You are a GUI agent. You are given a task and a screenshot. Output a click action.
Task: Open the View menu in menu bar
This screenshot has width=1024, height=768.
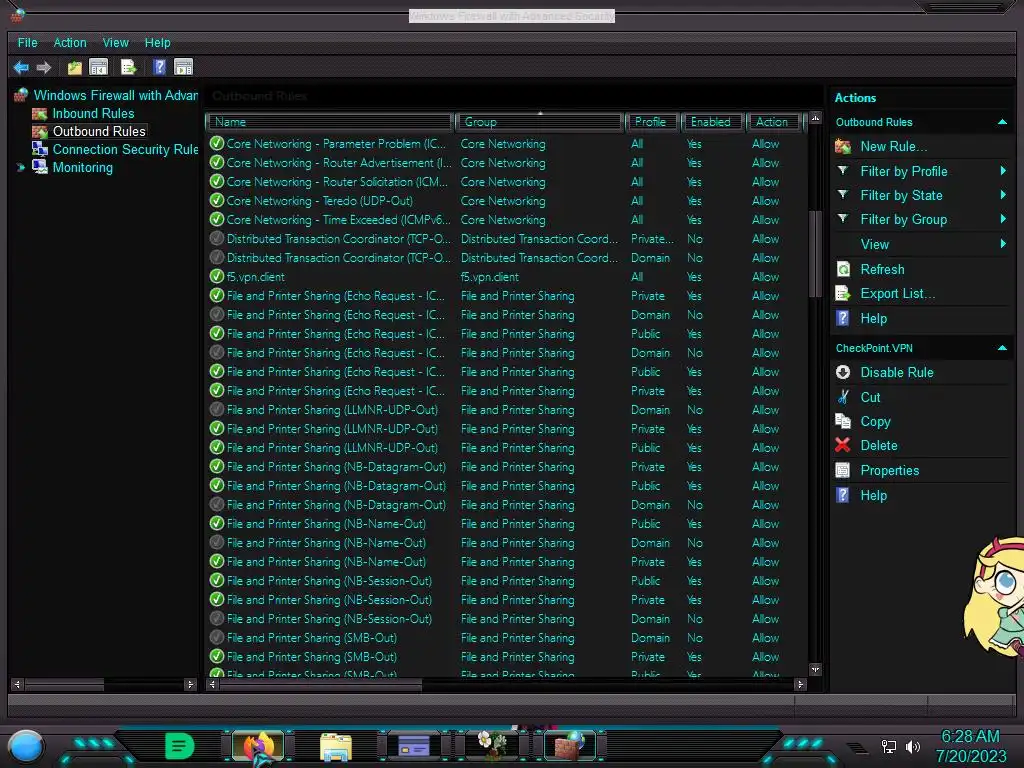pos(116,42)
